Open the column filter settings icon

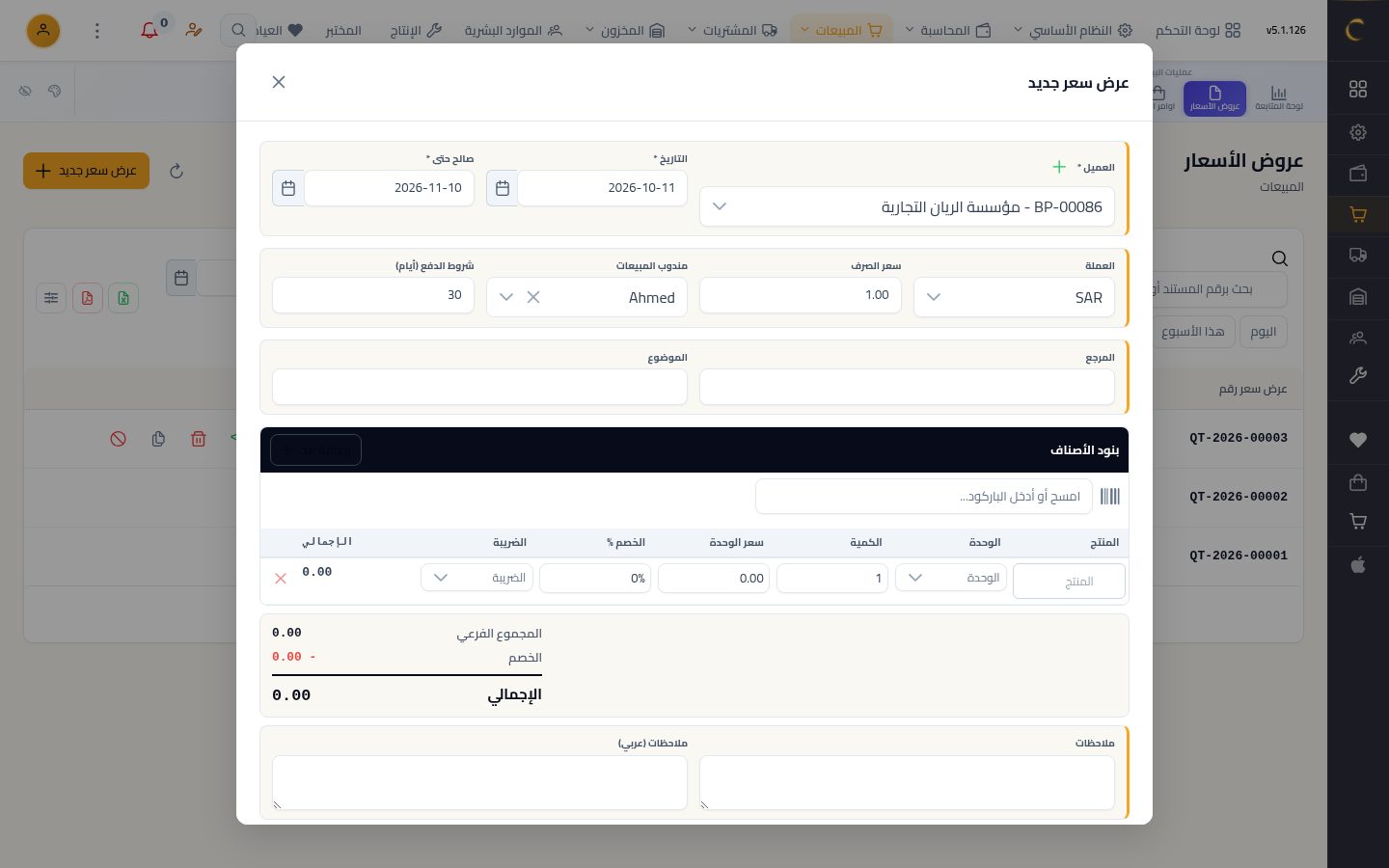pos(51,298)
